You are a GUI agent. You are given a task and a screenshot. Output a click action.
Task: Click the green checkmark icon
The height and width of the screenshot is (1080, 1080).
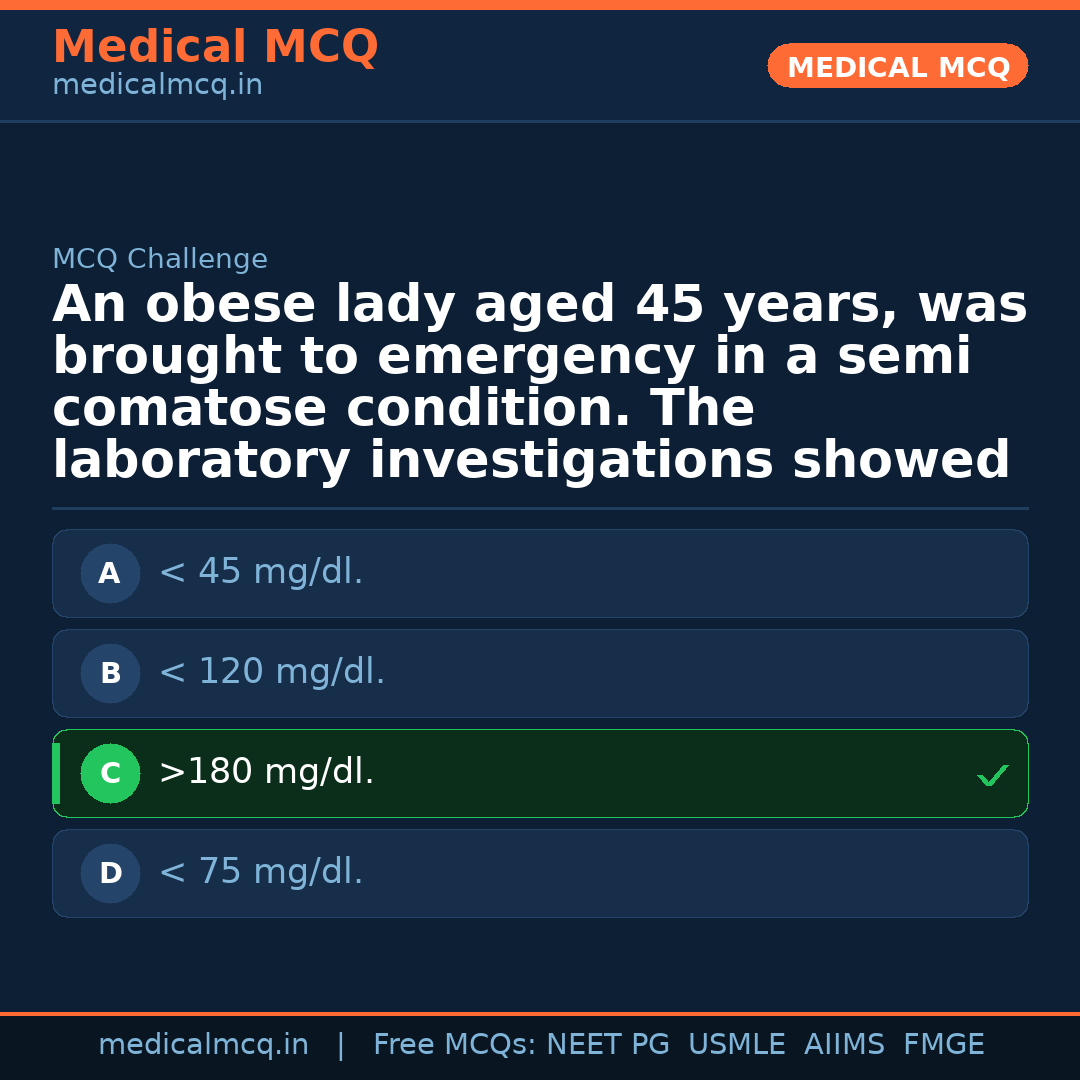coord(992,775)
